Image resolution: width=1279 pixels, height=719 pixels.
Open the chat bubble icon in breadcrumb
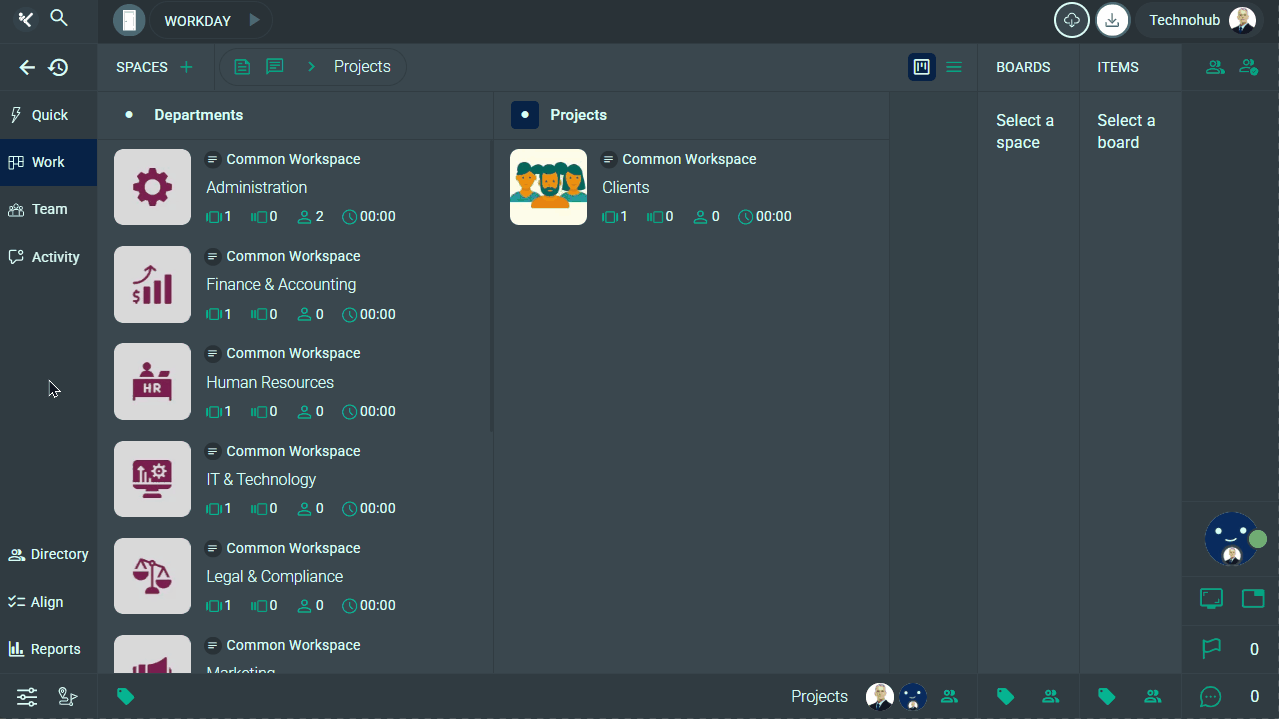click(x=275, y=67)
